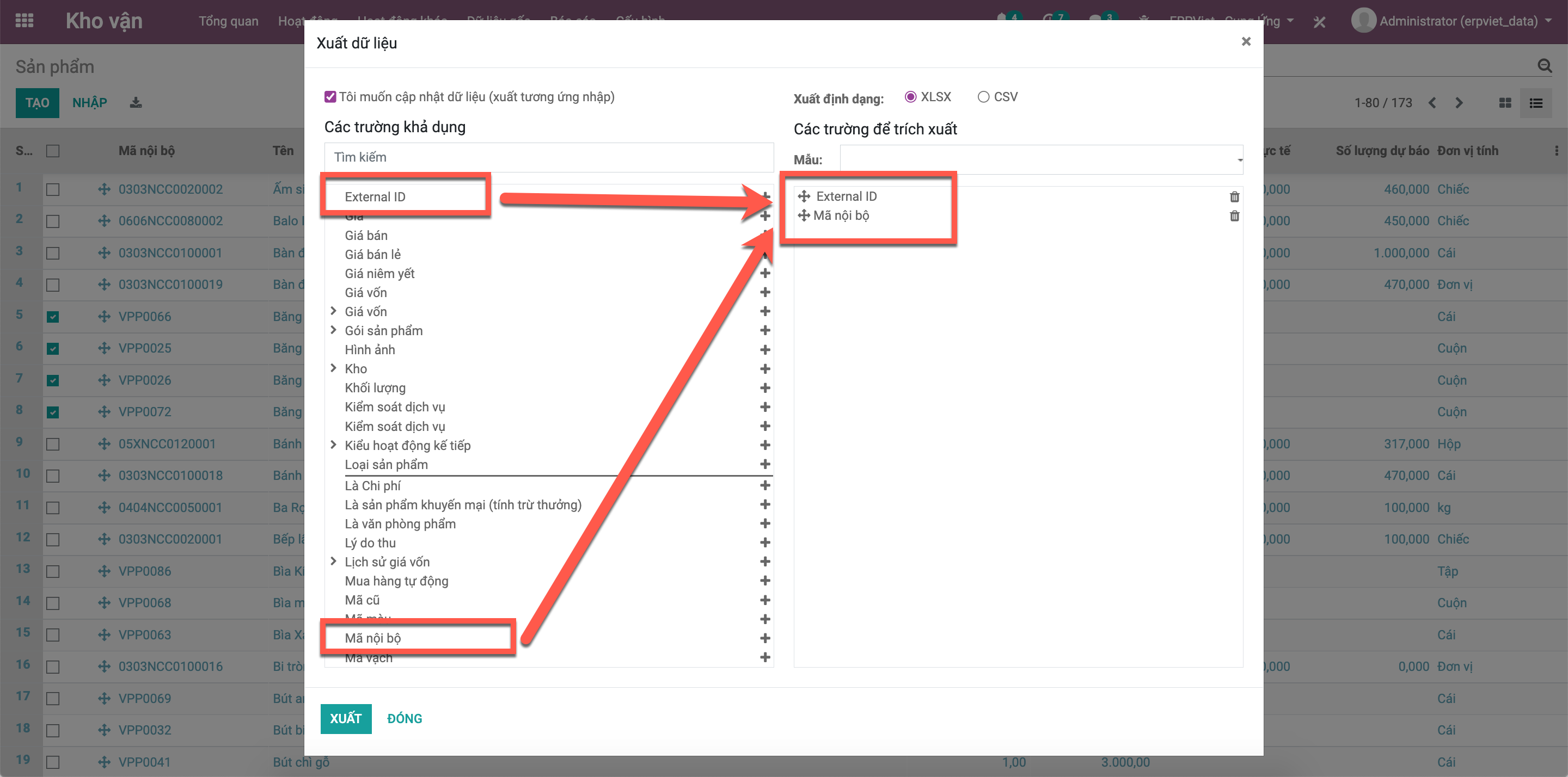Uncheck the update data import-compatible checkbox
This screenshot has width=1568, height=777.
330,97
